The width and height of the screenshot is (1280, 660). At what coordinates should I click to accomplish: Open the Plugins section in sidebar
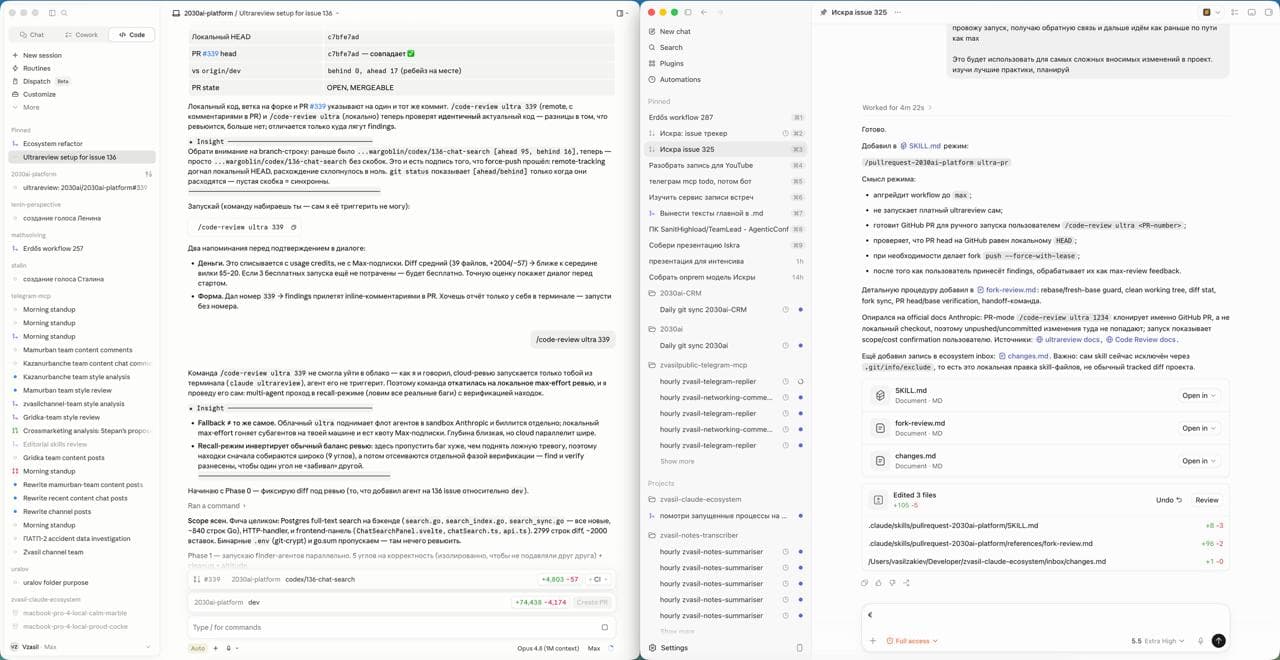672,63
